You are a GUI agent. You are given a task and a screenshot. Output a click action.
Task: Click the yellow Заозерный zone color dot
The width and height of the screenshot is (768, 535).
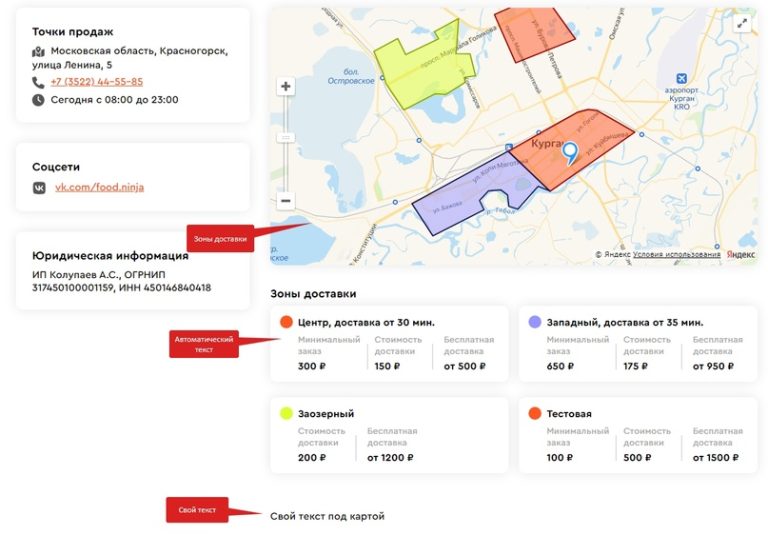(x=286, y=413)
